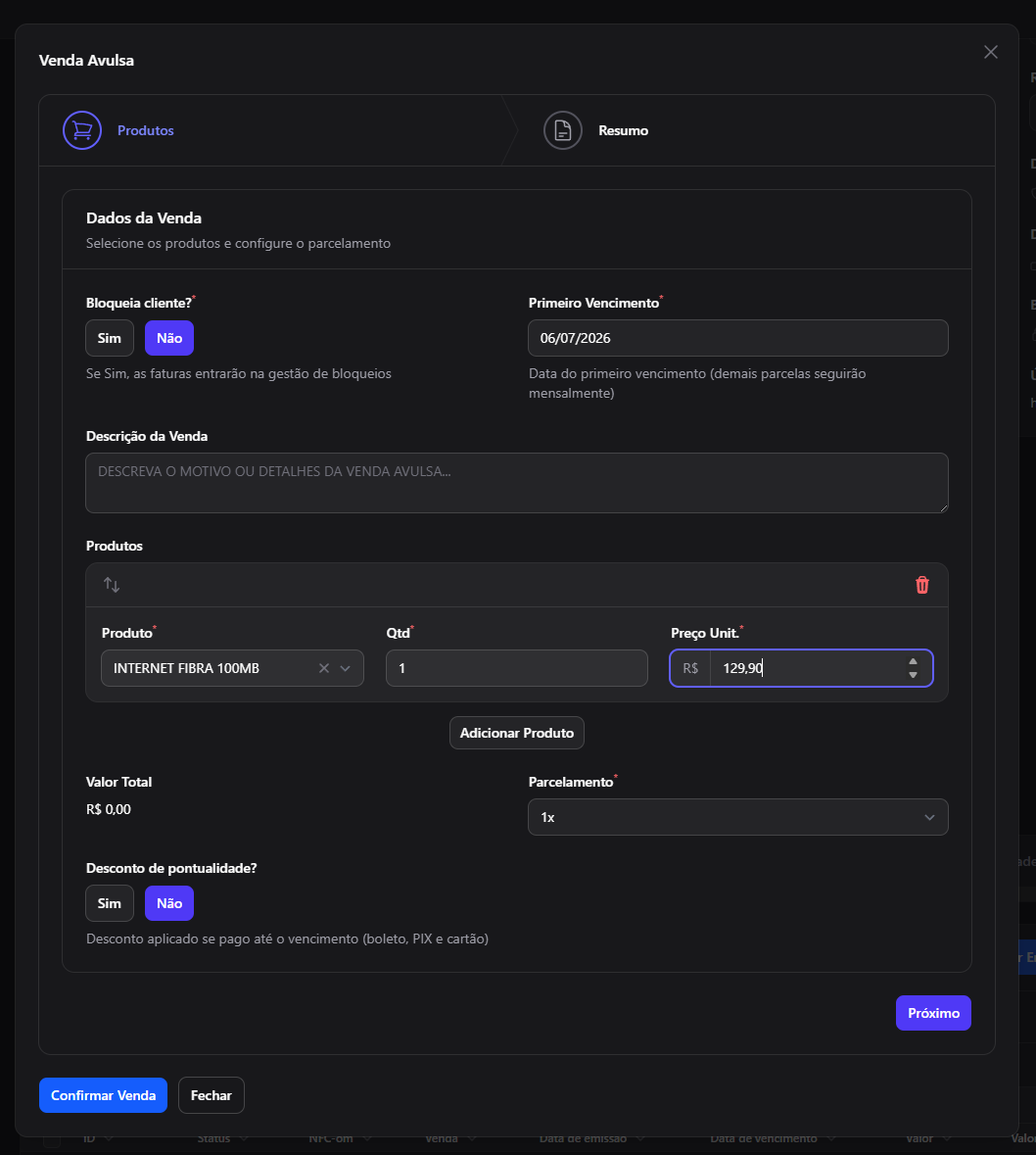Click the Confirmar Venda button
Screen dimensions: 1036x1155
pos(103,1095)
